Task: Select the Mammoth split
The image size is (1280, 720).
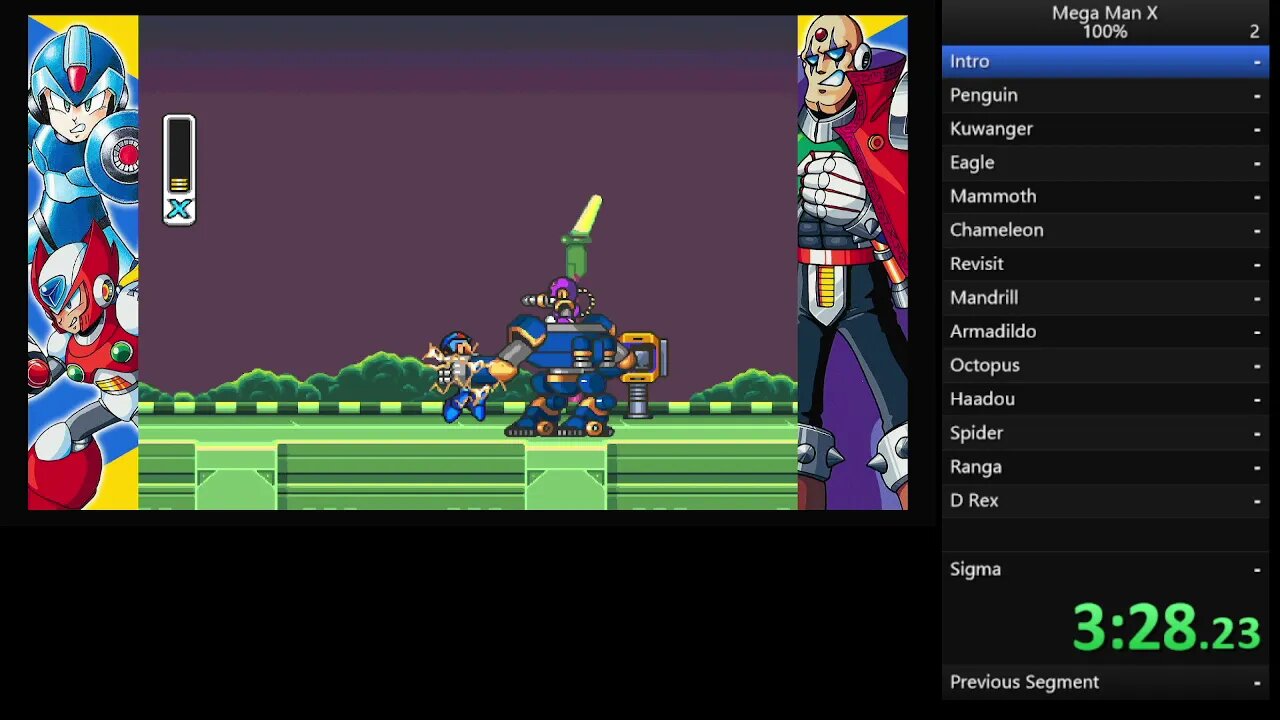Action: [1105, 197]
